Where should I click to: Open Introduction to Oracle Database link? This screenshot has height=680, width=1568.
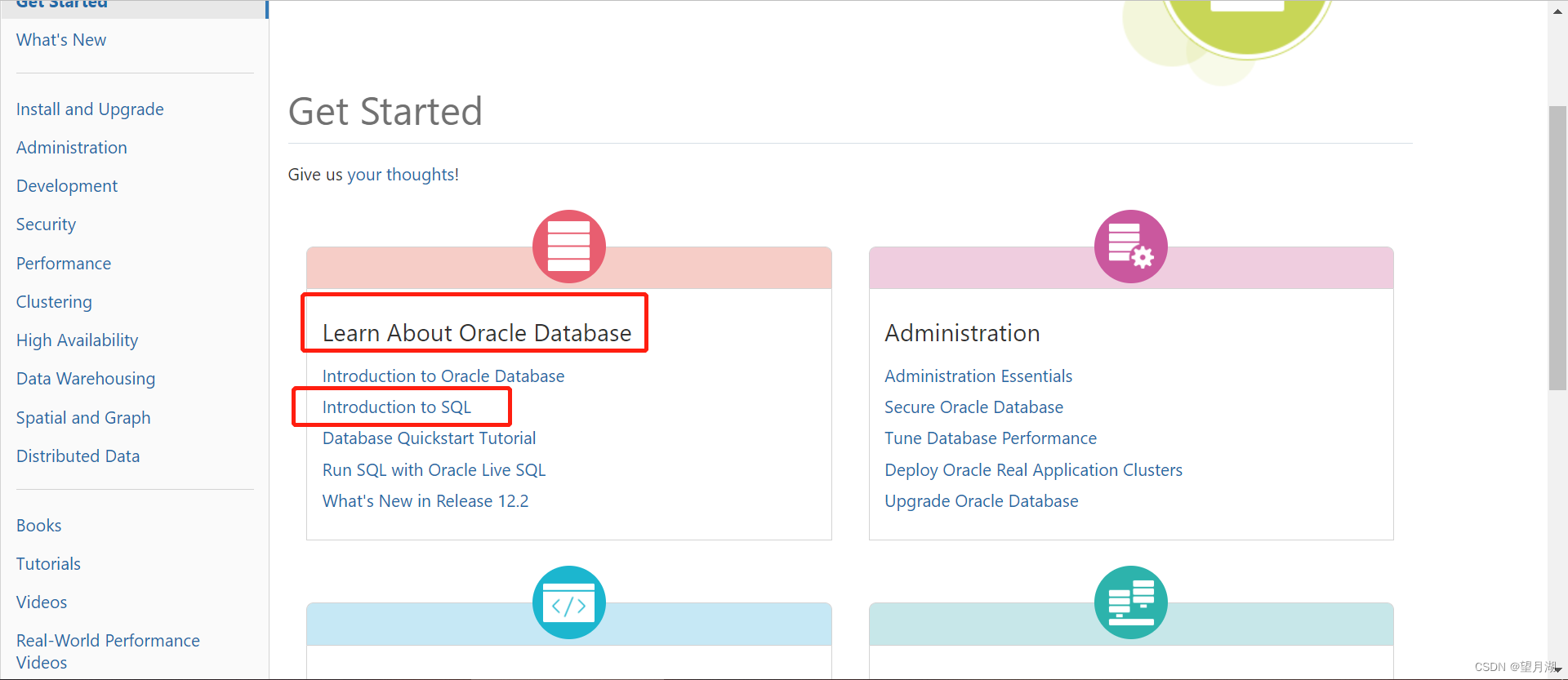[x=443, y=376]
